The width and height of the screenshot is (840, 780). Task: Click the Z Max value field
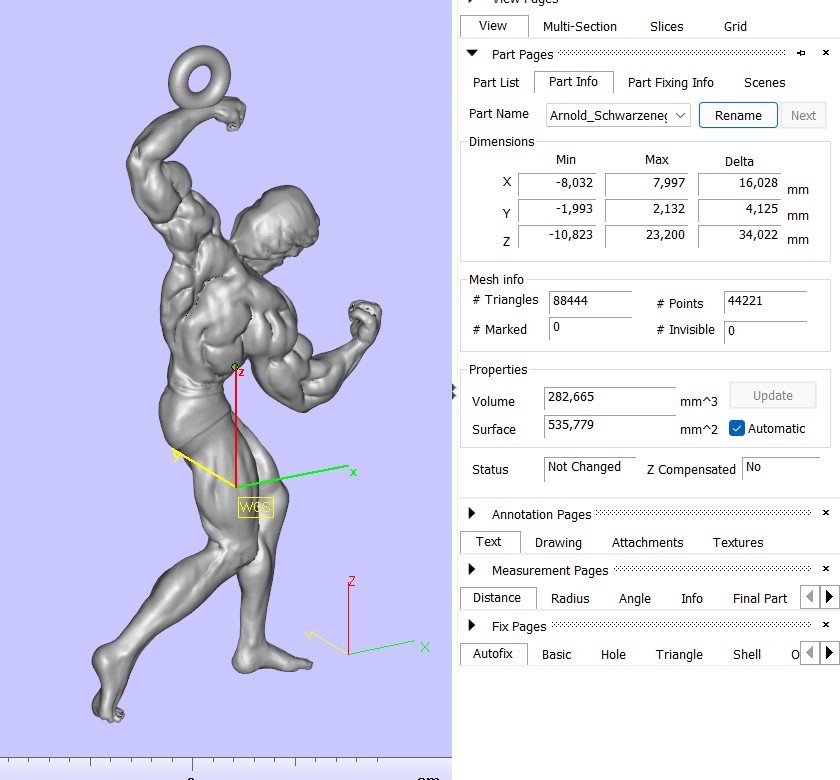tap(648, 236)
